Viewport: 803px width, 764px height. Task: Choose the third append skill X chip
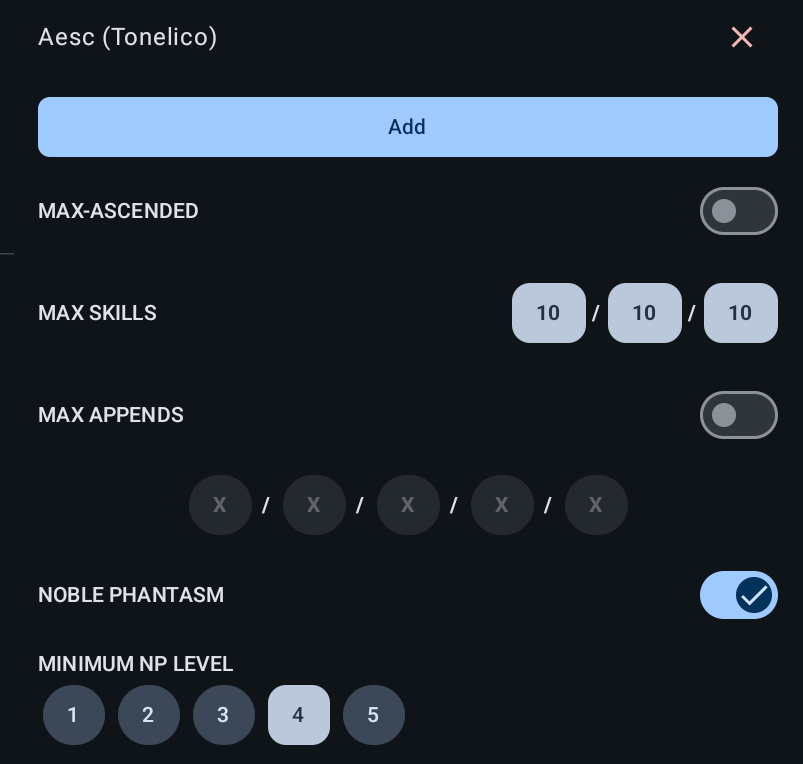click(x=408, y=505)
